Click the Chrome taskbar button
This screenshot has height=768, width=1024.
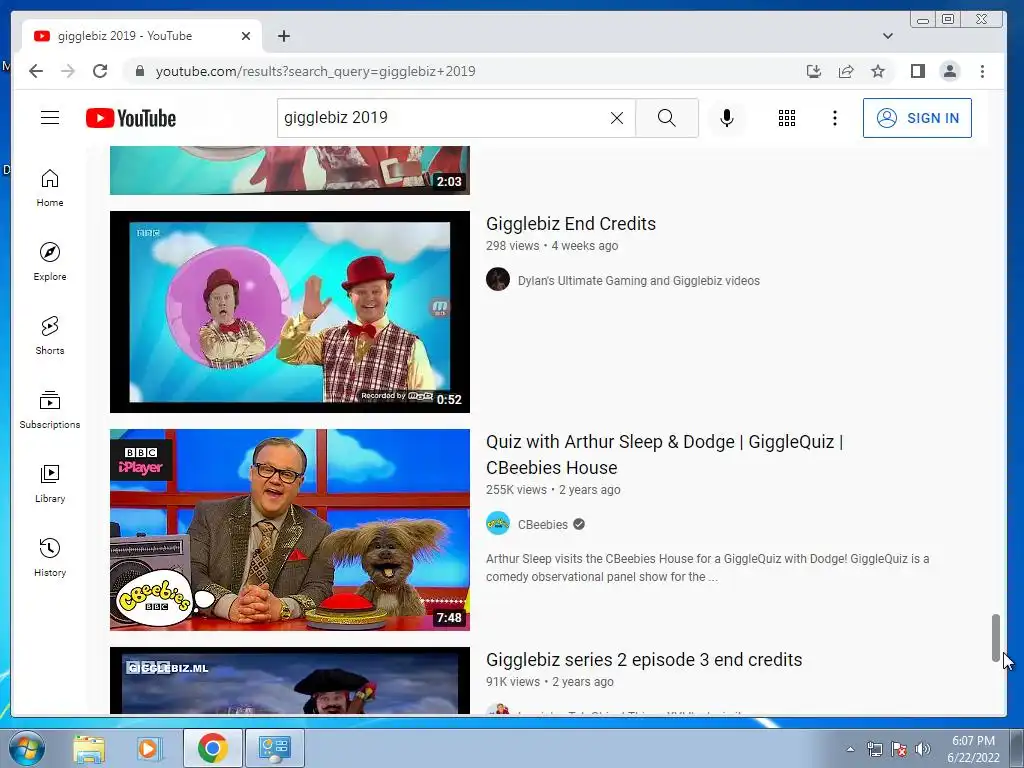212,748
